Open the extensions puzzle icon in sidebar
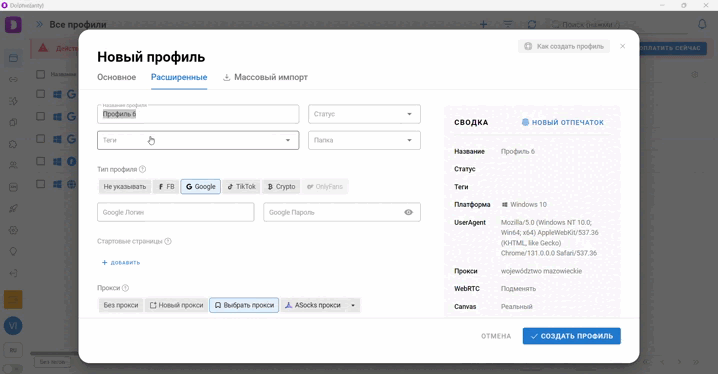Image resolution: width=718 pixels, height=374 pixels. pos(13,144)
